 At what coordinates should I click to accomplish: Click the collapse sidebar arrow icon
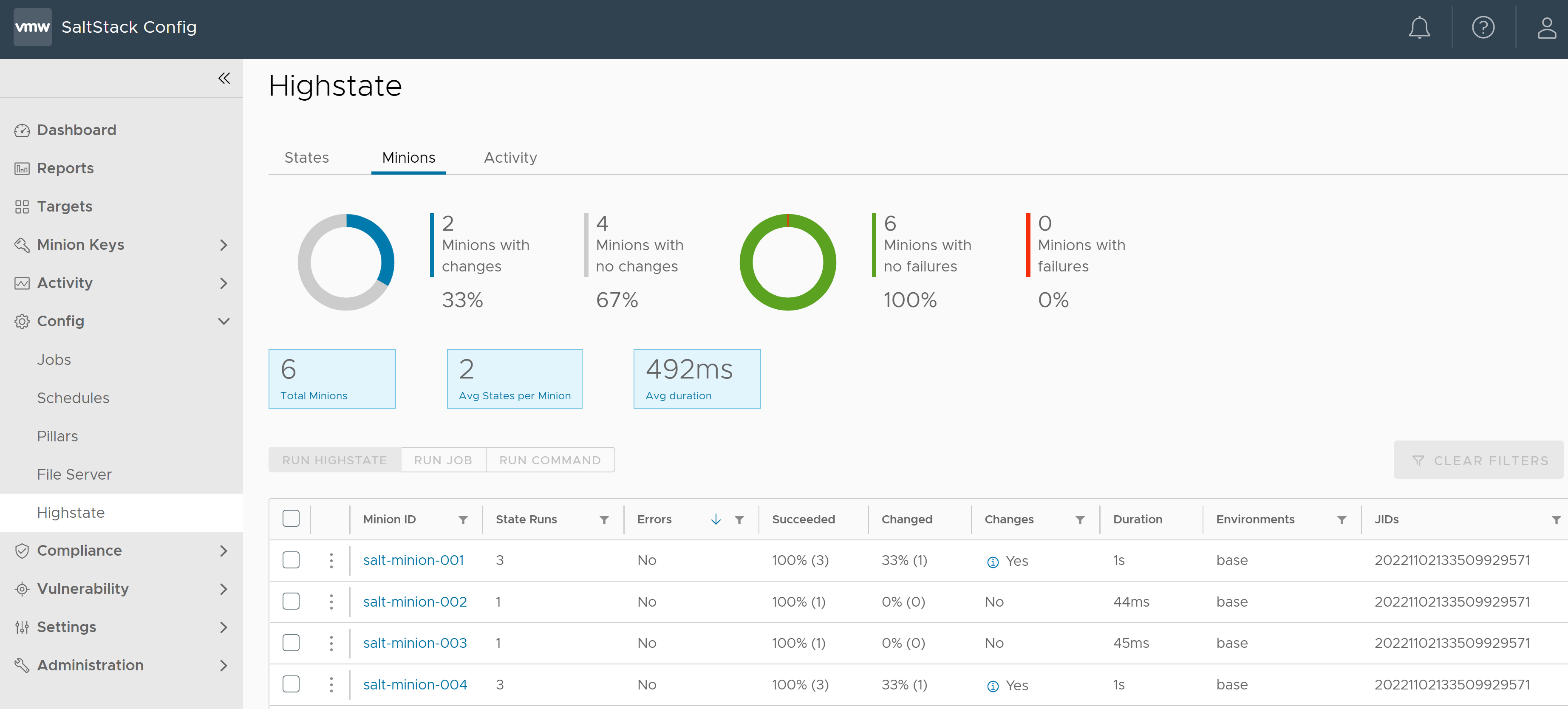(x=224, y=78)
